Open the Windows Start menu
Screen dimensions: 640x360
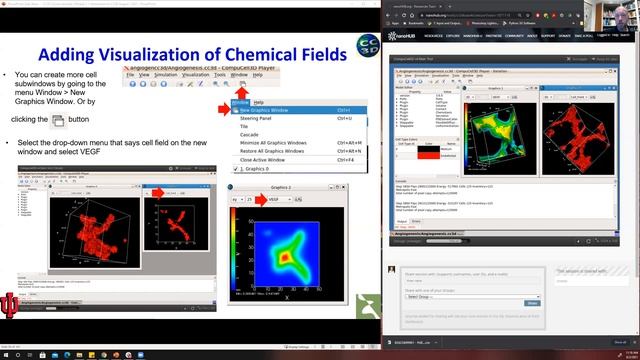click(5, 355)
